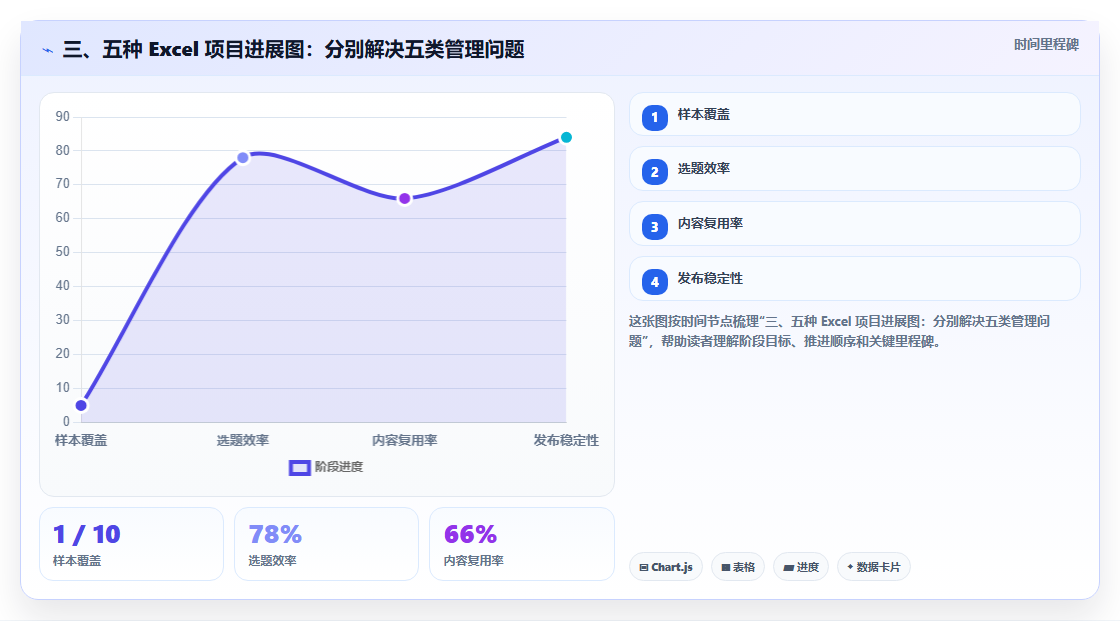
Task: Click the x-axis label 发布稳定性
Action: click(566, 441)
